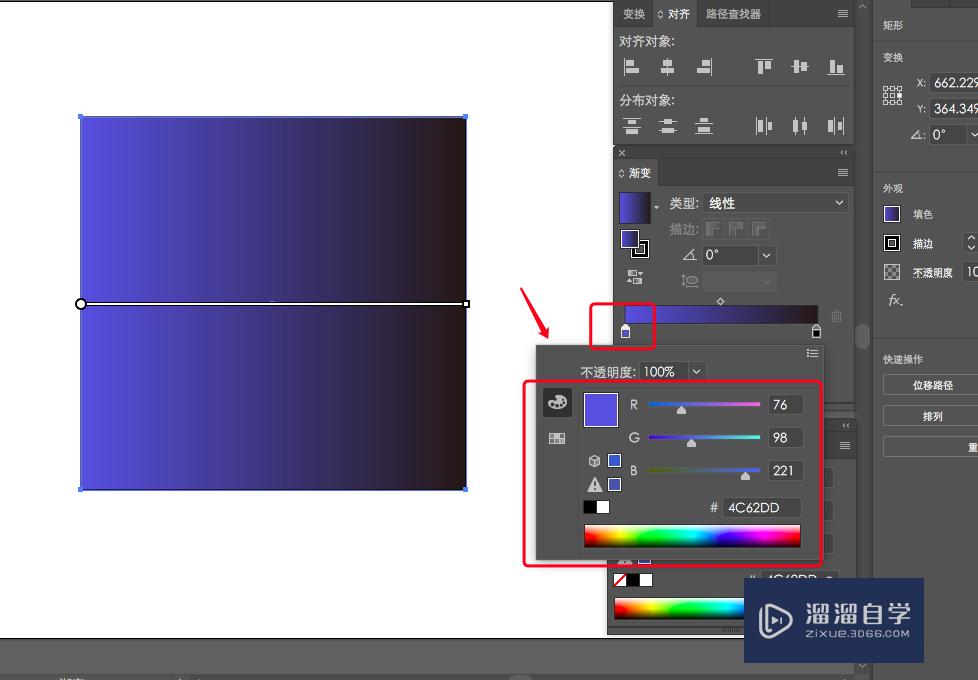The width and height of the screenshot is (978, 680).
Task: Toggle first gradient stroke alignment button
Action: [x=713, y=229]
